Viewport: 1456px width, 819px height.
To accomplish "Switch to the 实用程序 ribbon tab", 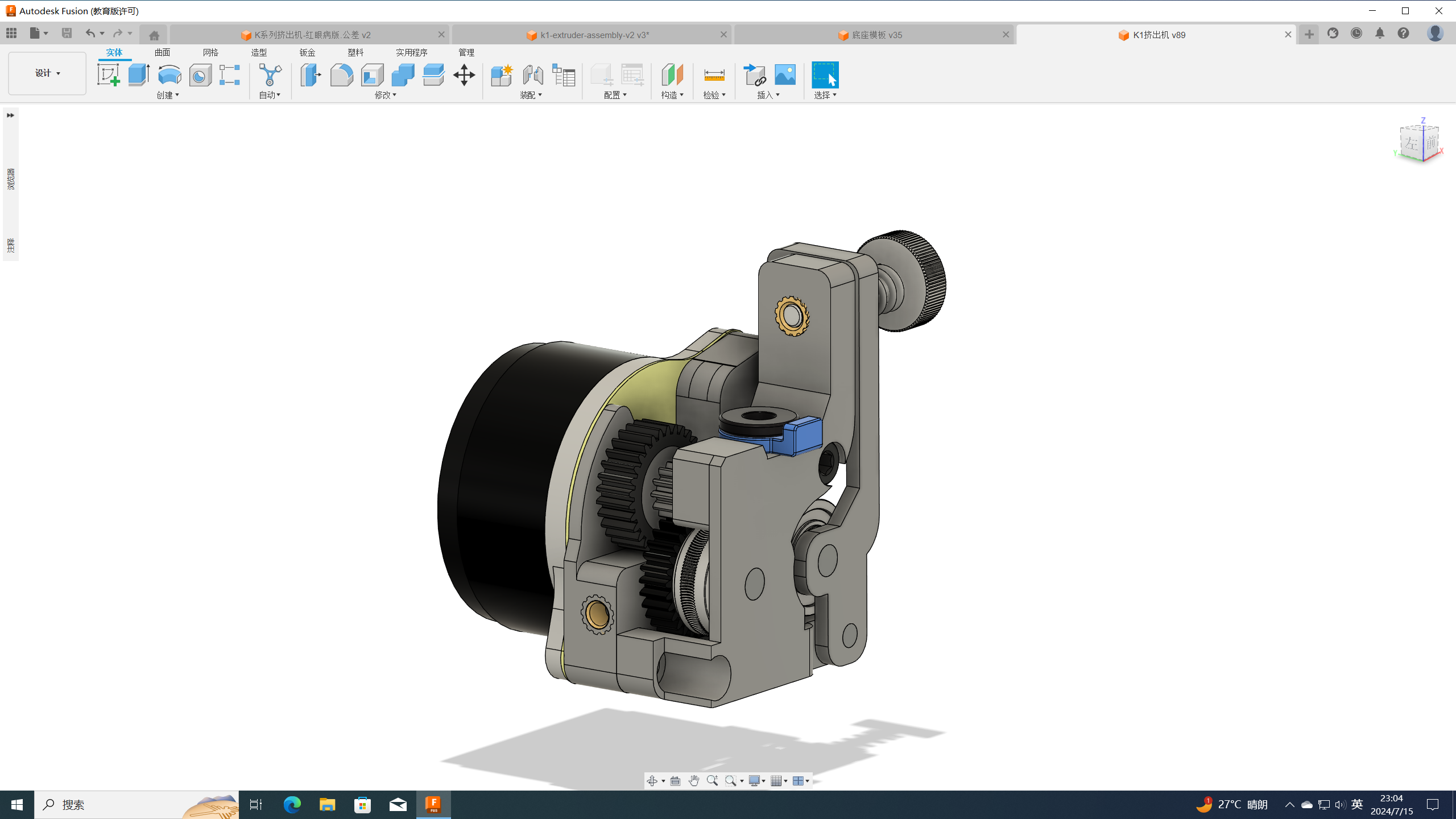I will point(412,52).
